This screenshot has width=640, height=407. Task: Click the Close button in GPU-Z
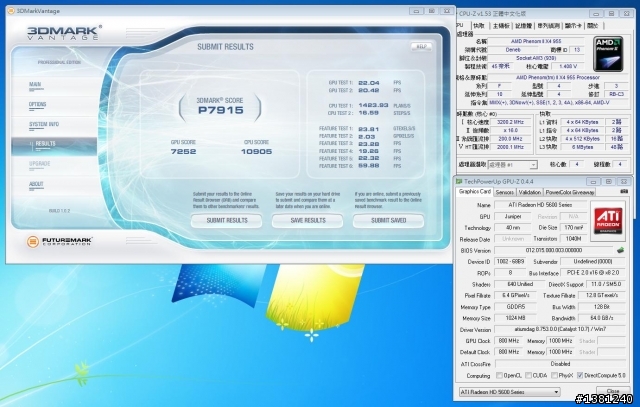click(x=613, y=391)
